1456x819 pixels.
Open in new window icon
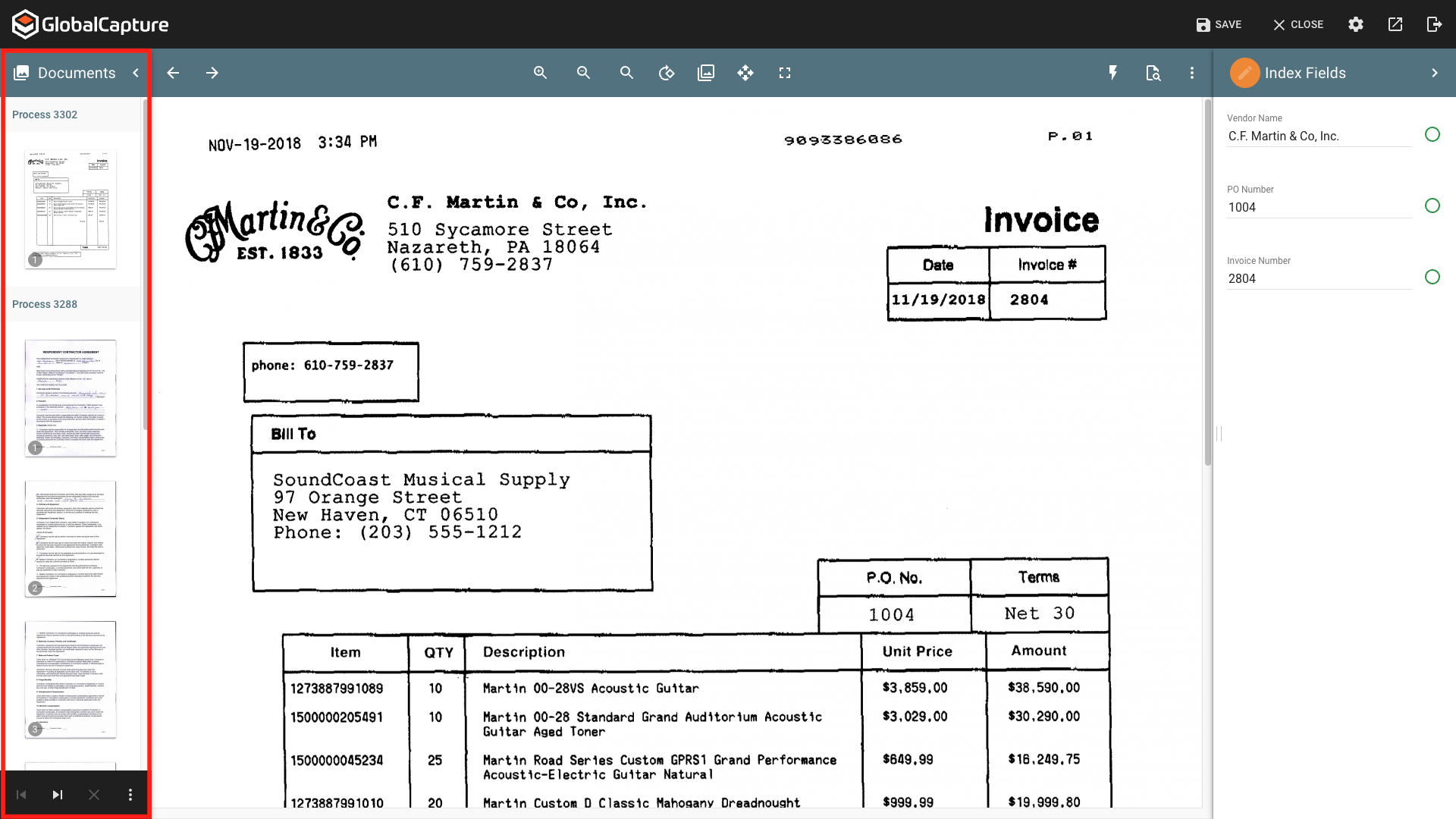tap(1395, 24)
